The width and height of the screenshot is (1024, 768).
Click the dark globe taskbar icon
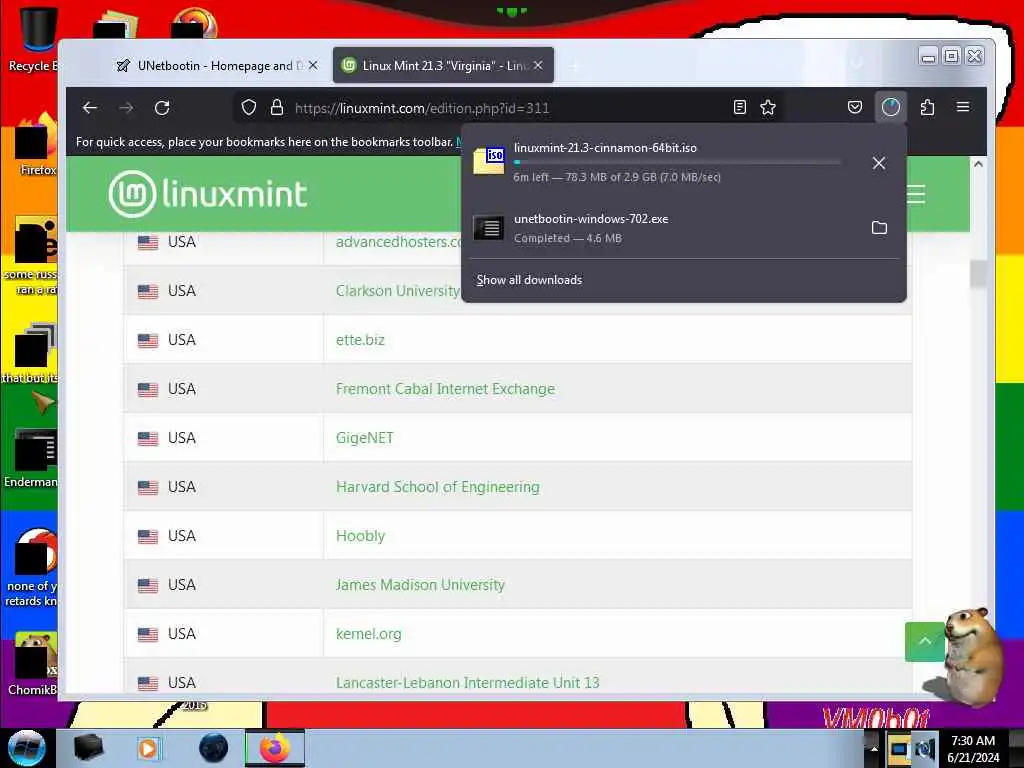(213, 748)
